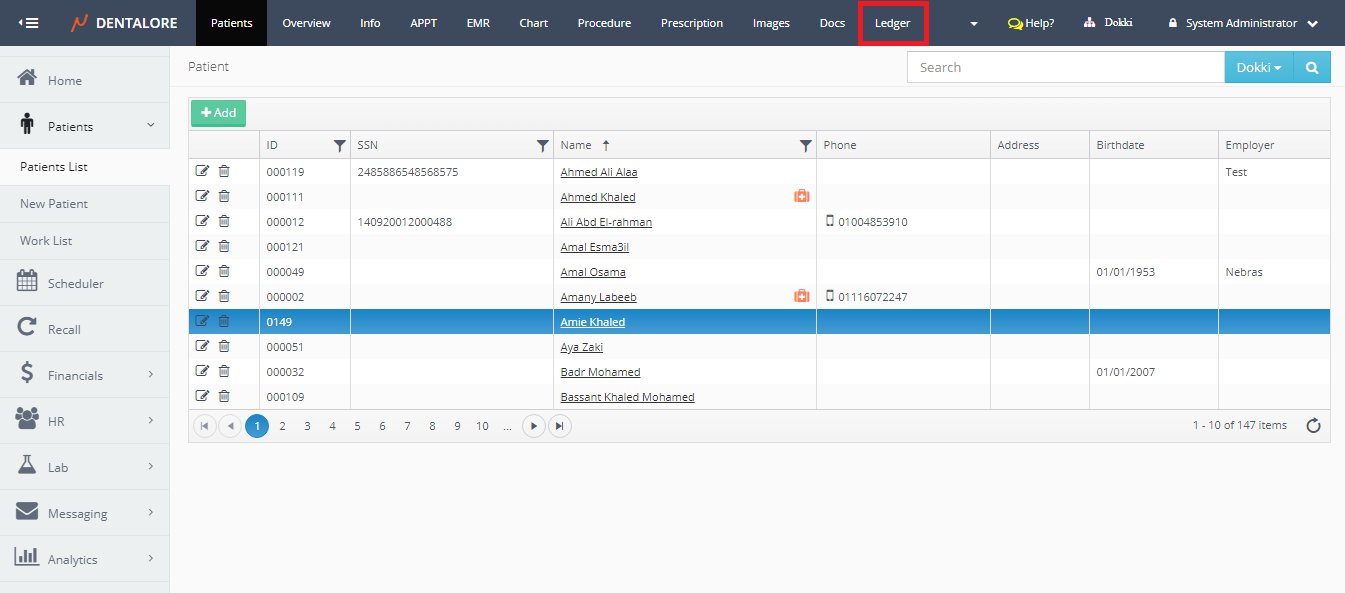The height and width of the screenshot is (593, 1345).
Task: Click the filter icon in the ID column
Action: [339, 145]
